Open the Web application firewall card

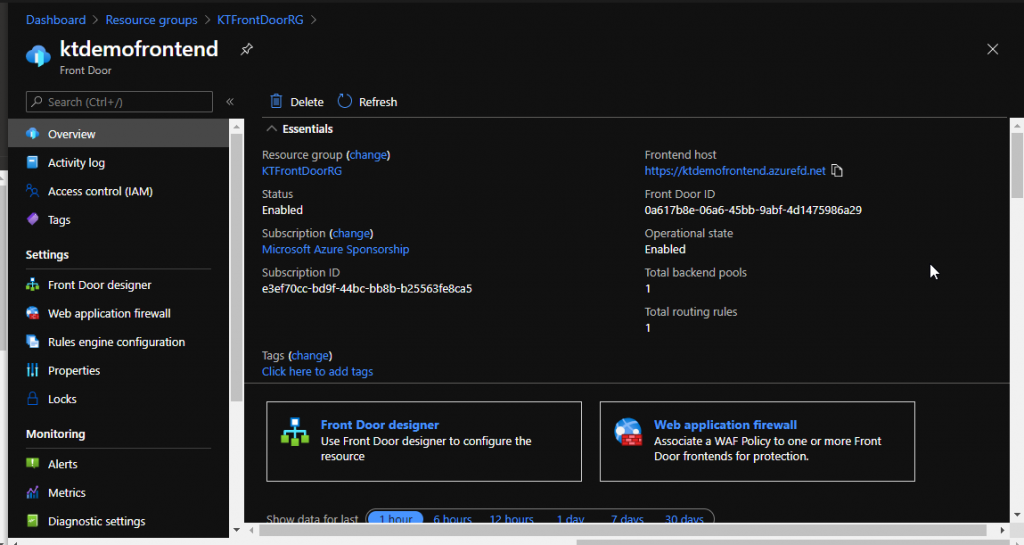(757, 441)
